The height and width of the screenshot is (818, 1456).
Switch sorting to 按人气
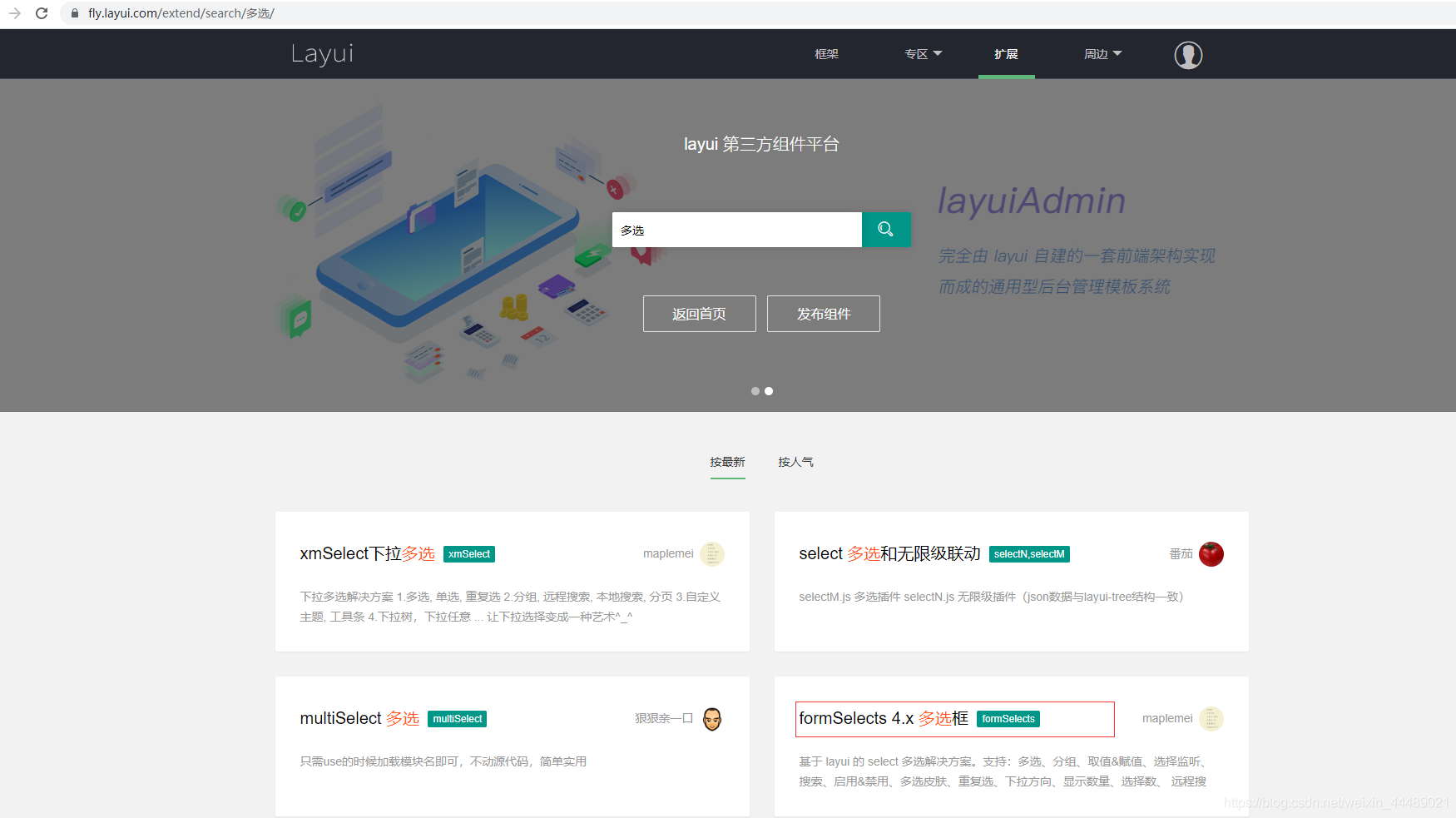click(795, 461)
